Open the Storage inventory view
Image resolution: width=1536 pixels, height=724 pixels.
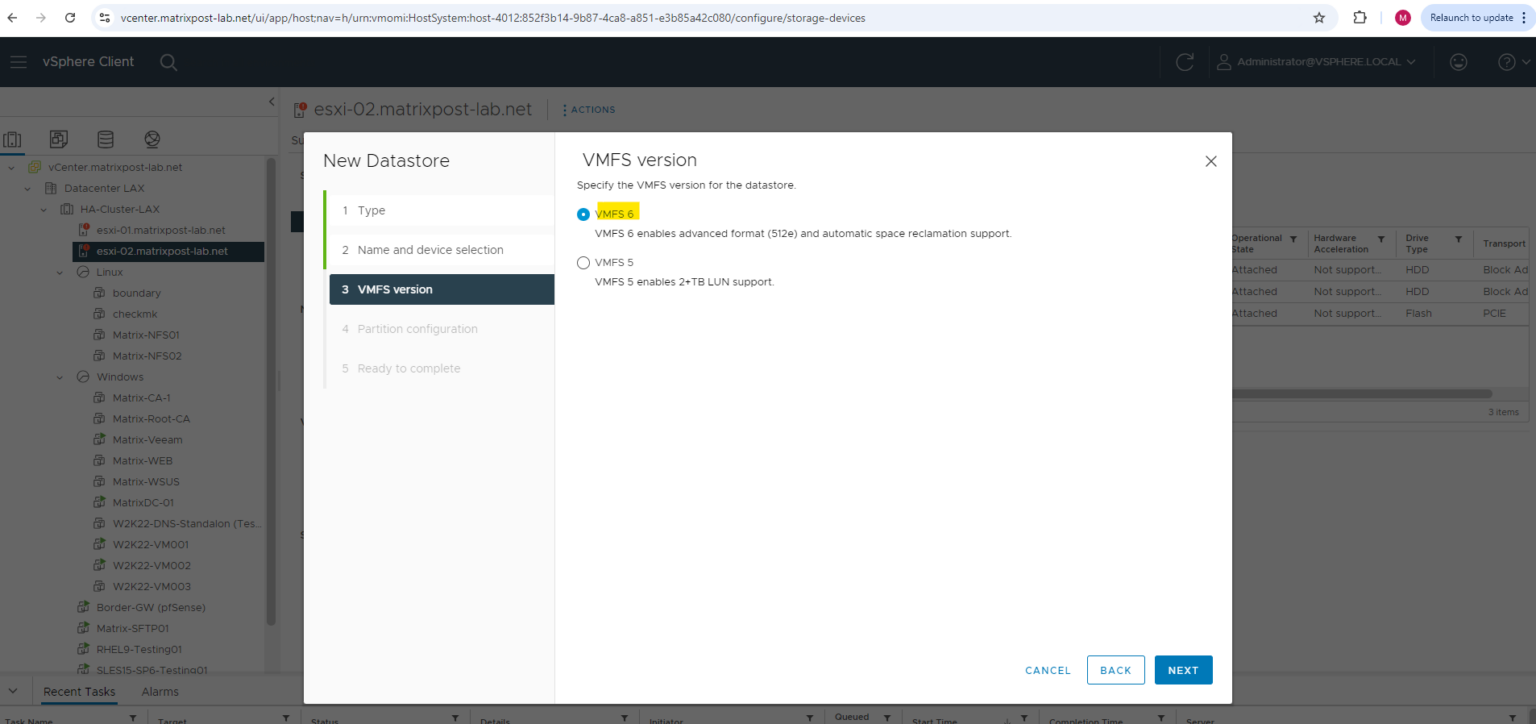tap(104, 139)
